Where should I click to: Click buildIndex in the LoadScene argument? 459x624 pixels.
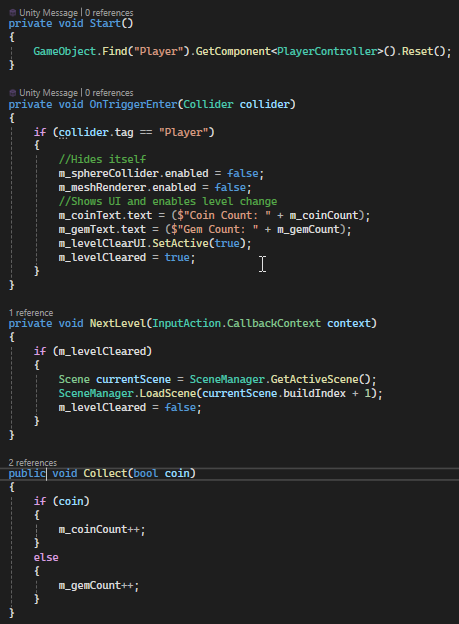click(x=314, y=393)
